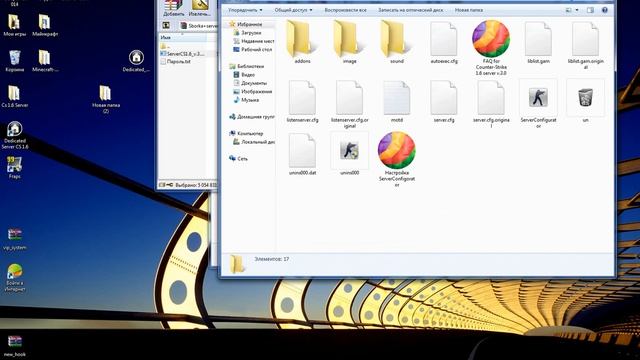The width and height of the screenshot is (640, 360).
Task: Select Библиотеки in navigation pane
Action: click(x=247, y=66)
